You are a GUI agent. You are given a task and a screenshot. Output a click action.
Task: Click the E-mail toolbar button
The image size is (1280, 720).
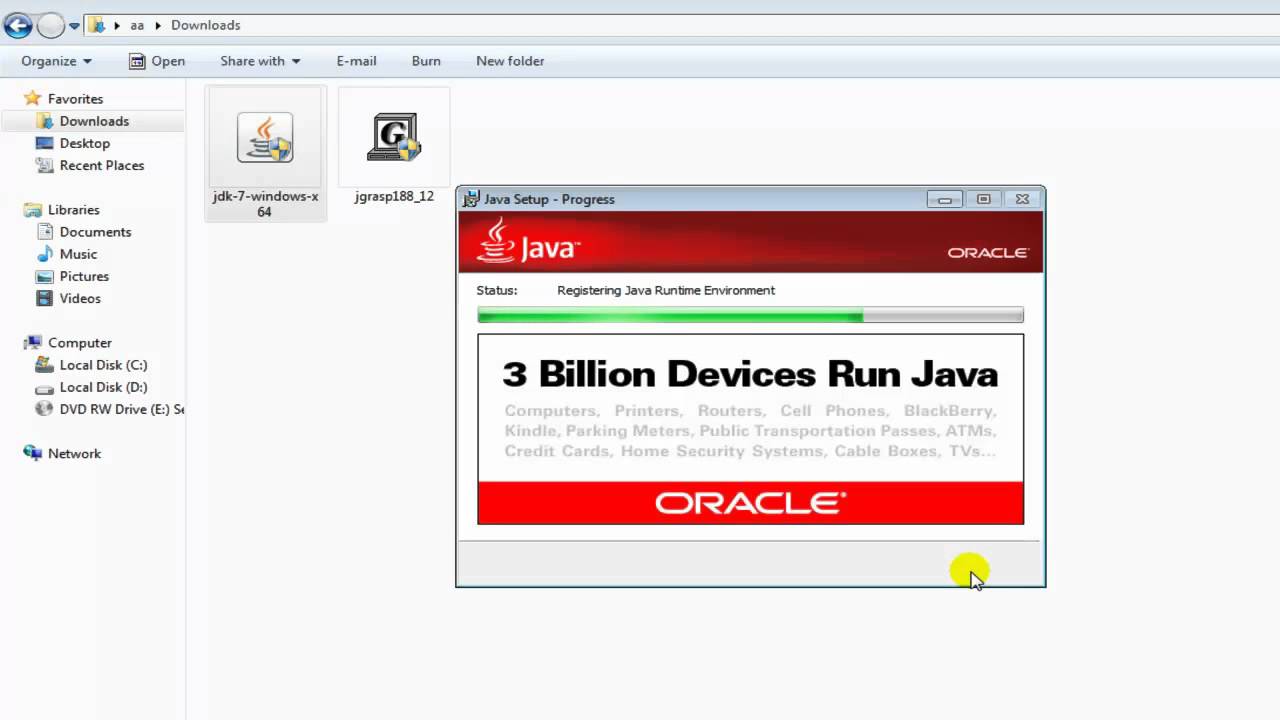click(356, 61)
